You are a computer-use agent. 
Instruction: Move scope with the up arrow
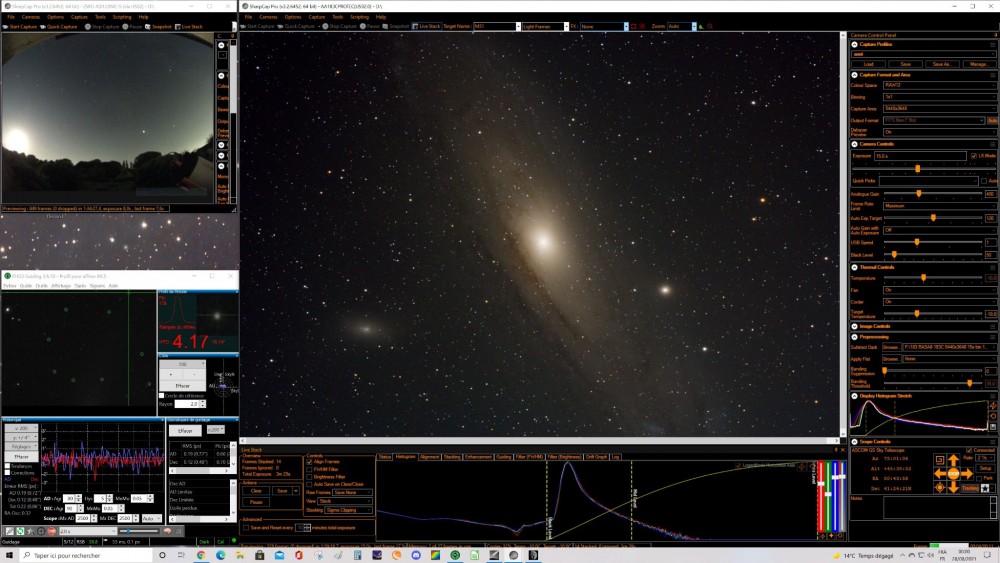[x=953, y=460]
